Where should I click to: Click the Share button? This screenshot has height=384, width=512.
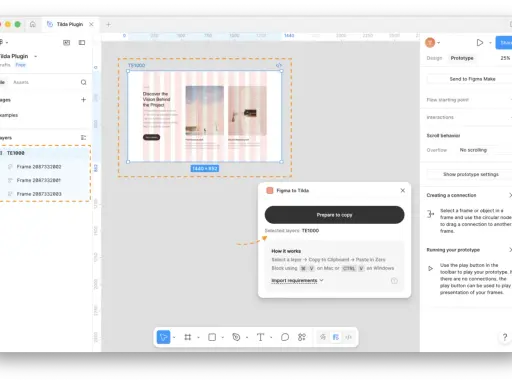coord(504,43)
